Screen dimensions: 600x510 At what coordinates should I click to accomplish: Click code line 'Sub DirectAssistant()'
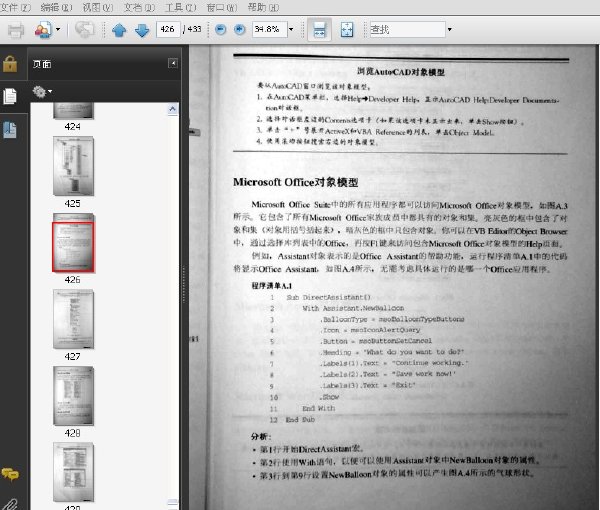click(328, 297)
